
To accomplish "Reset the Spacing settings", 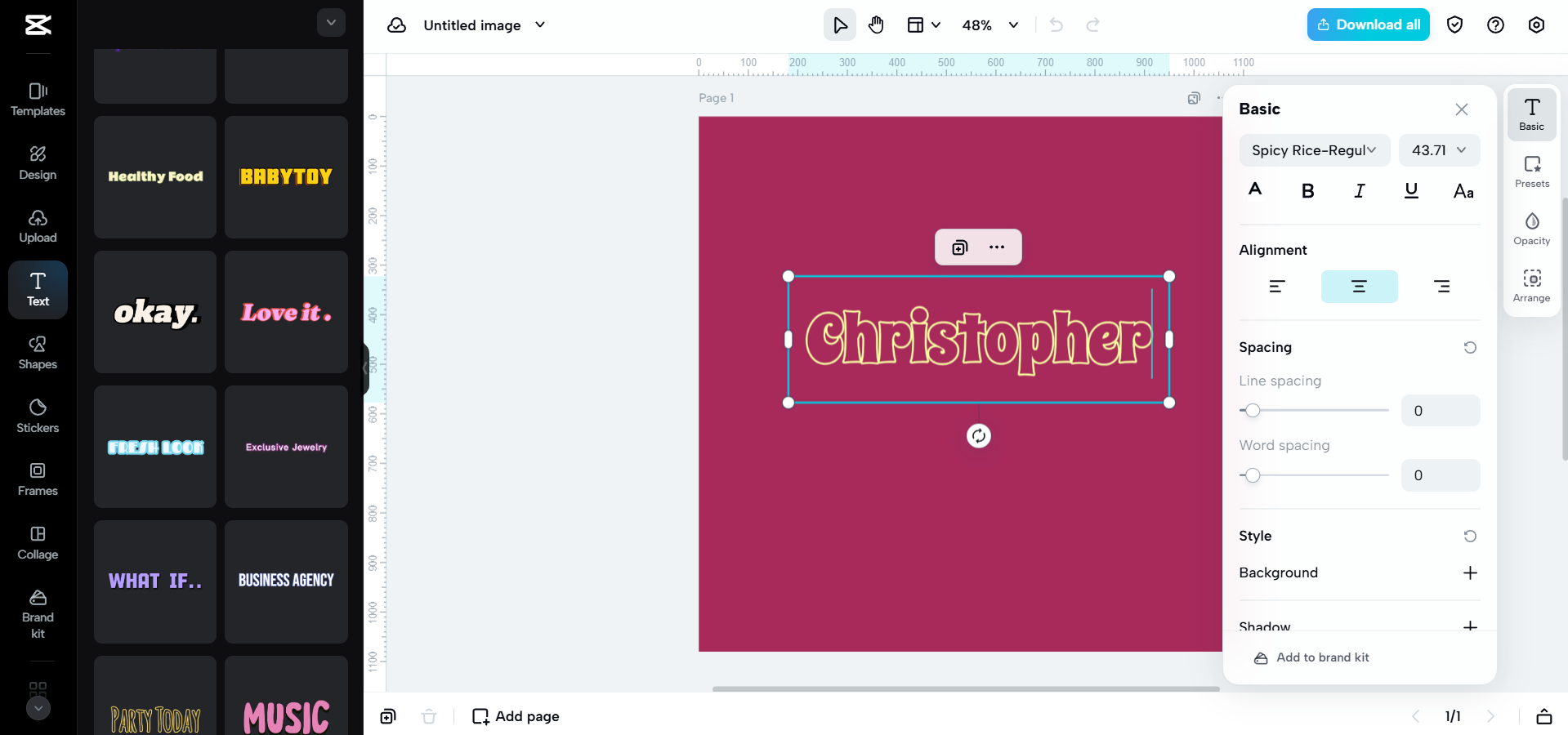I will 1470,348.
